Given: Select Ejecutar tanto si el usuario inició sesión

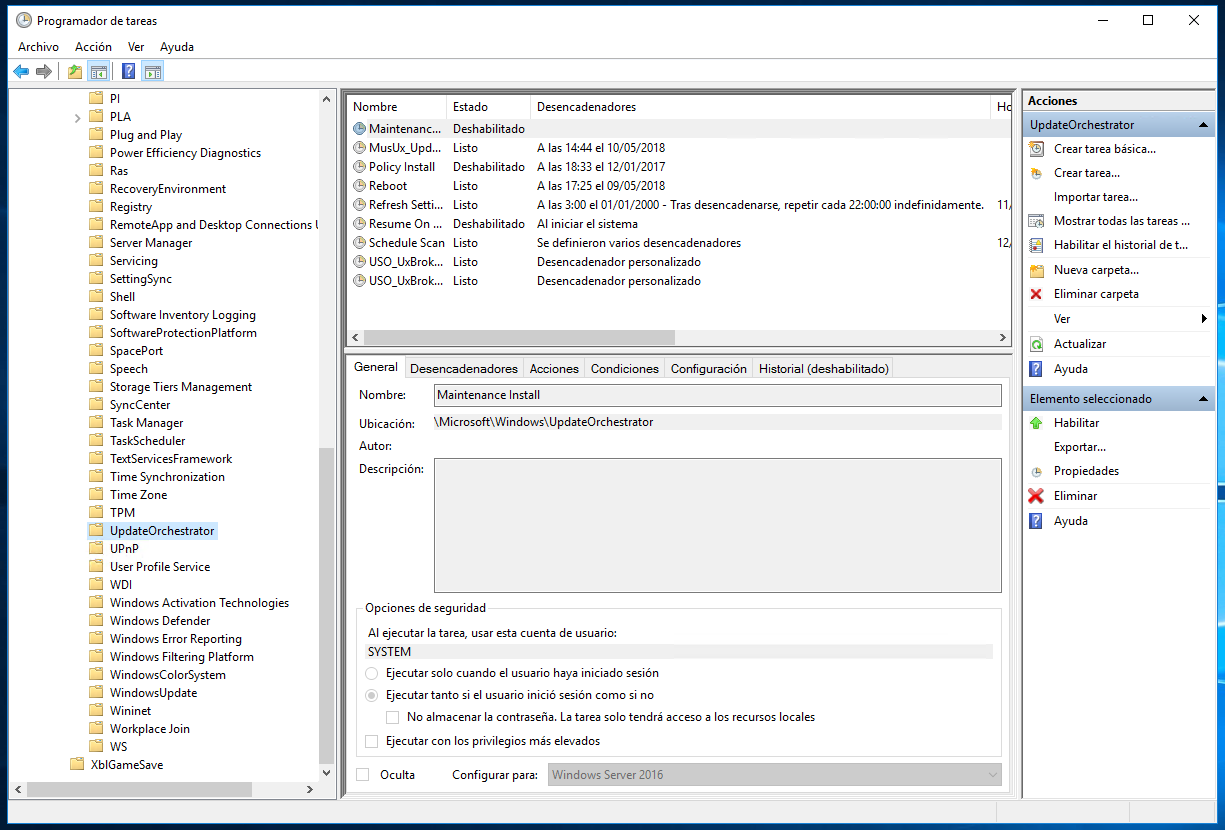Looking at the screenshot, I should click(x=372, y=695).
